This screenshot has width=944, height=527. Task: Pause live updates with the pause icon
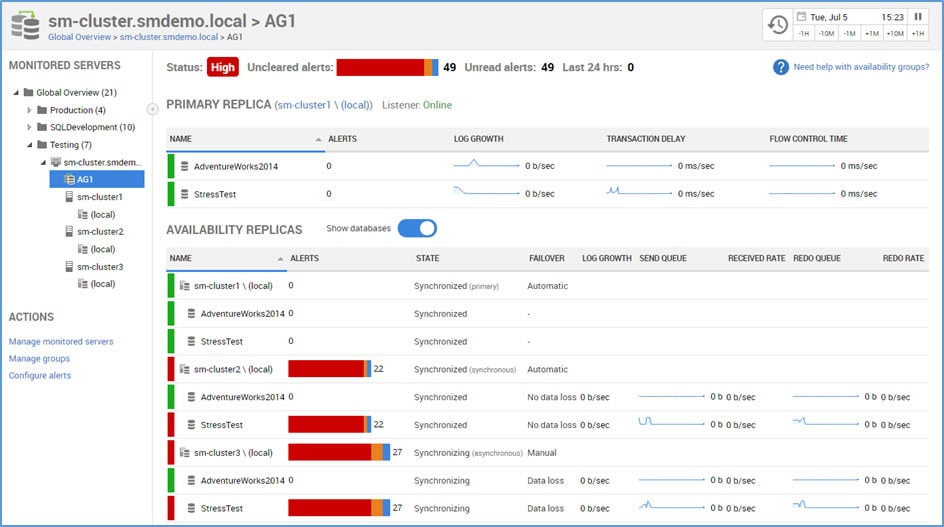[918, 17]
